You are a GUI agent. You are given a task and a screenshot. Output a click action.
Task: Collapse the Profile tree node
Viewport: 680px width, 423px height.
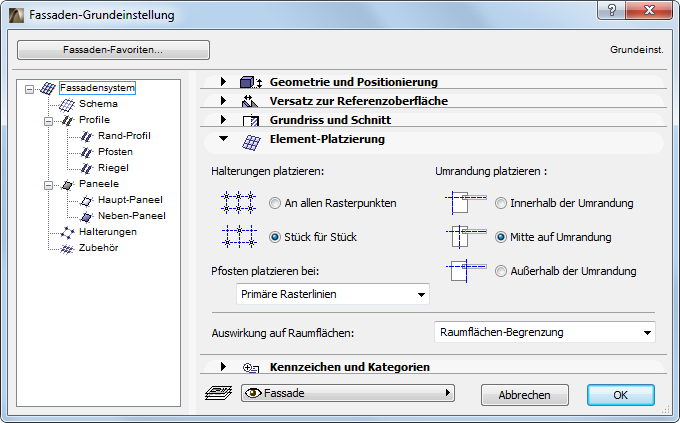(49, 121)
